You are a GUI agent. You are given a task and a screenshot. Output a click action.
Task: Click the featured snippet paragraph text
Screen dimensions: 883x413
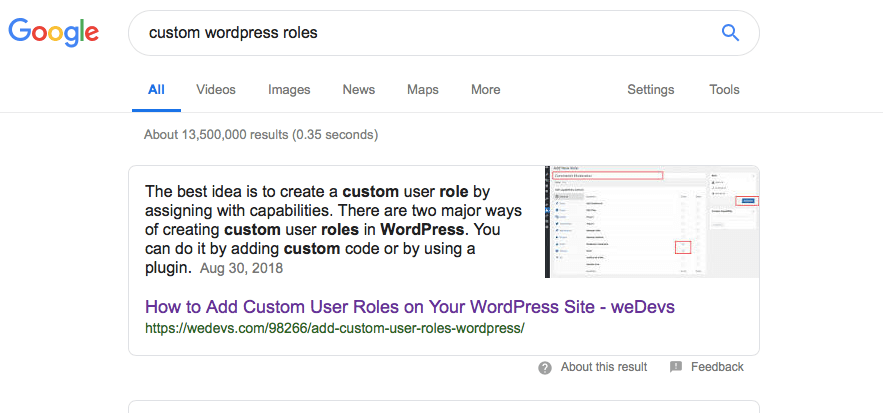coord(333,229)
